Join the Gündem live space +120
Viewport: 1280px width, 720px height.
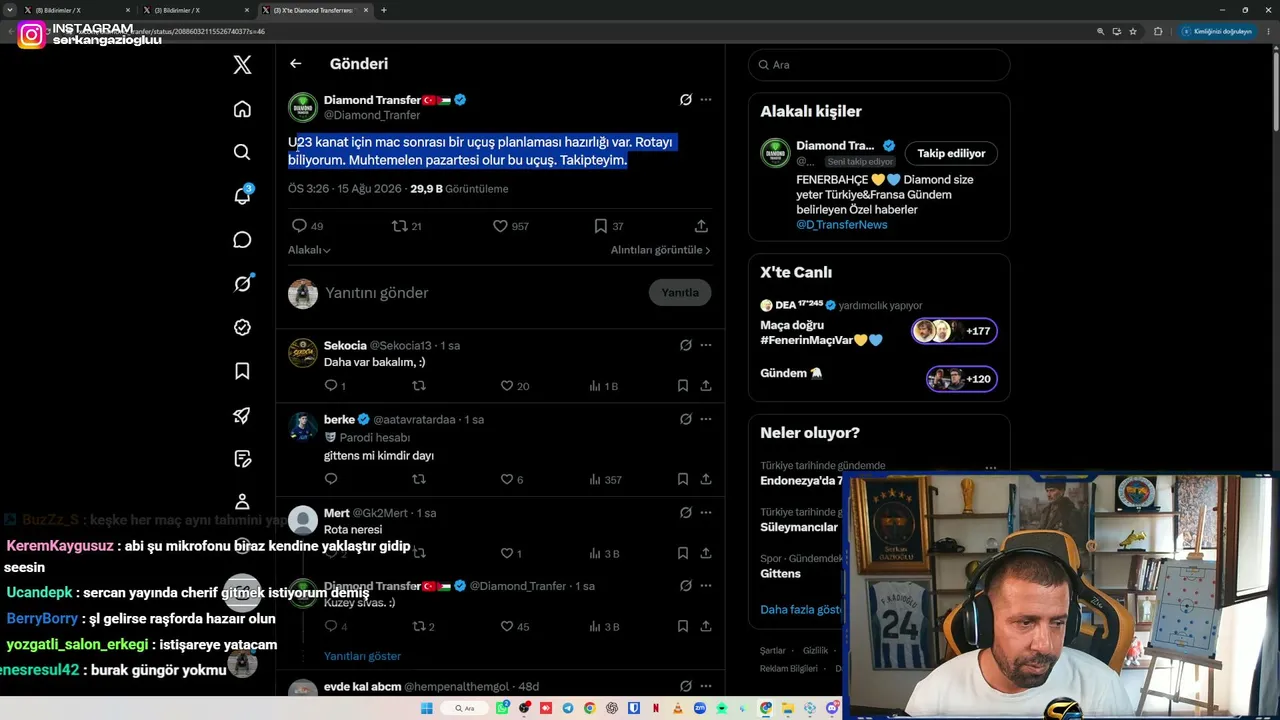tap(961, 379)
